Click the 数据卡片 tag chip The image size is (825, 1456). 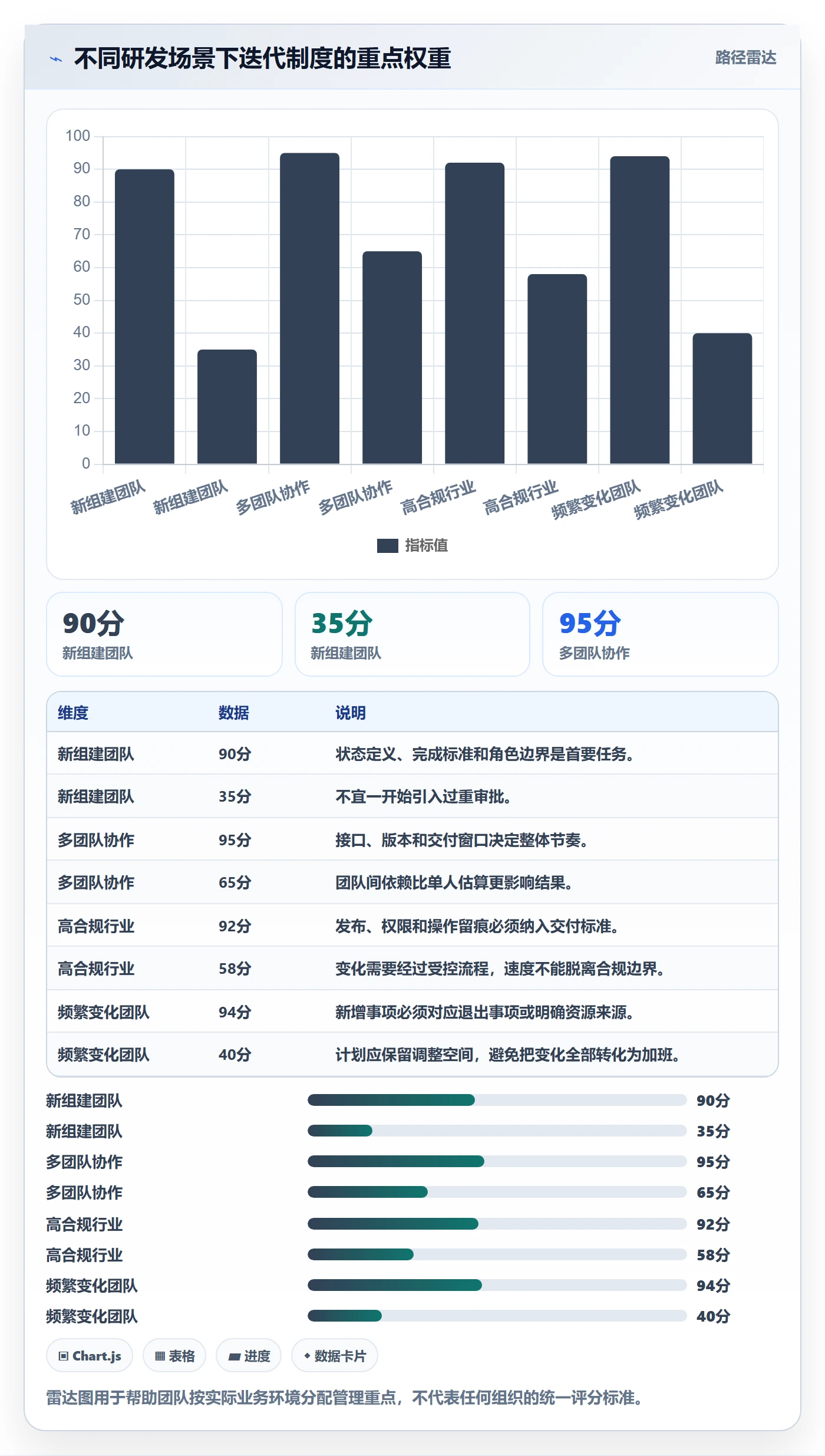pyautogui.click(x=335, y=1356)
